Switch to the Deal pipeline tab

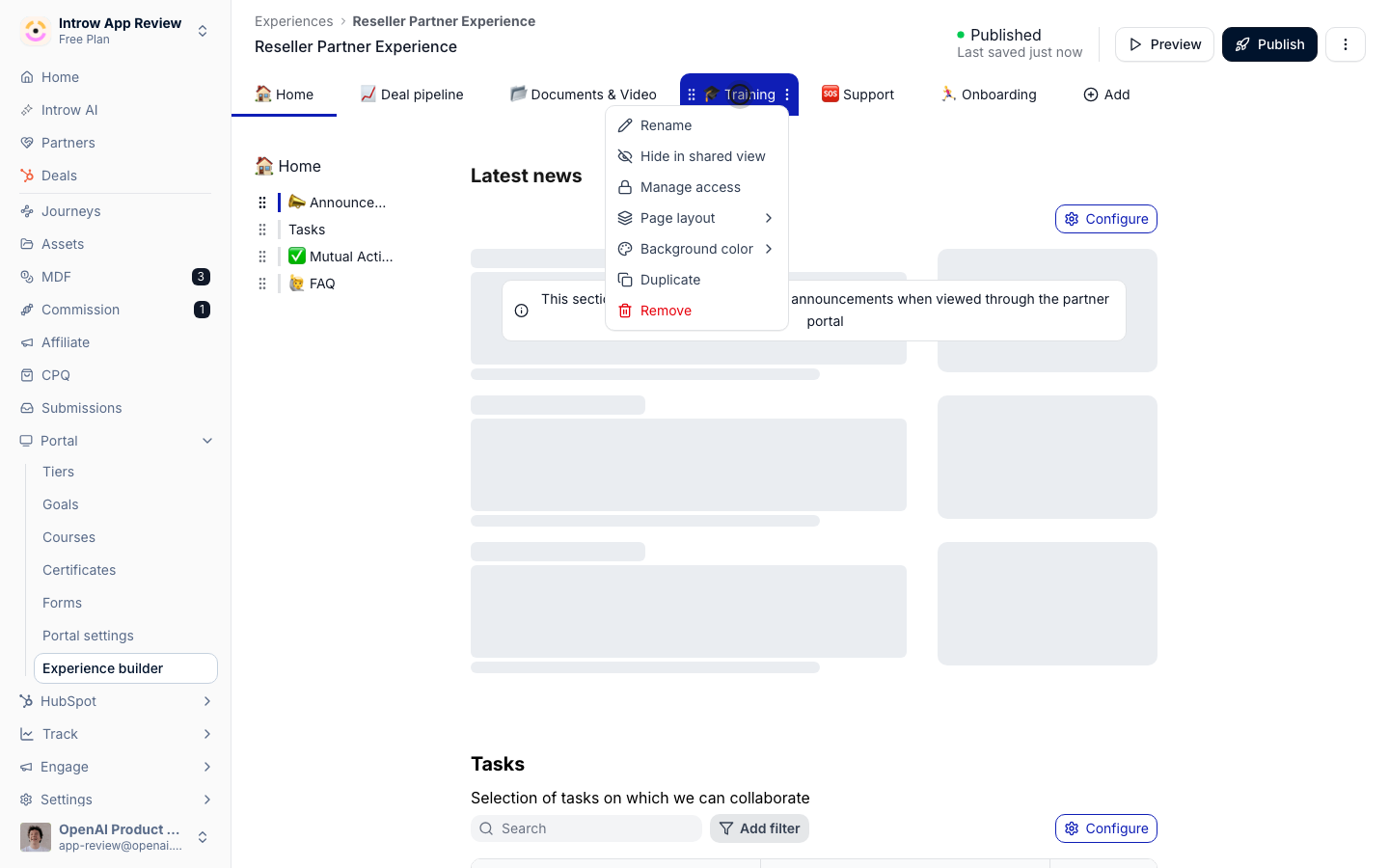[412, 95]
